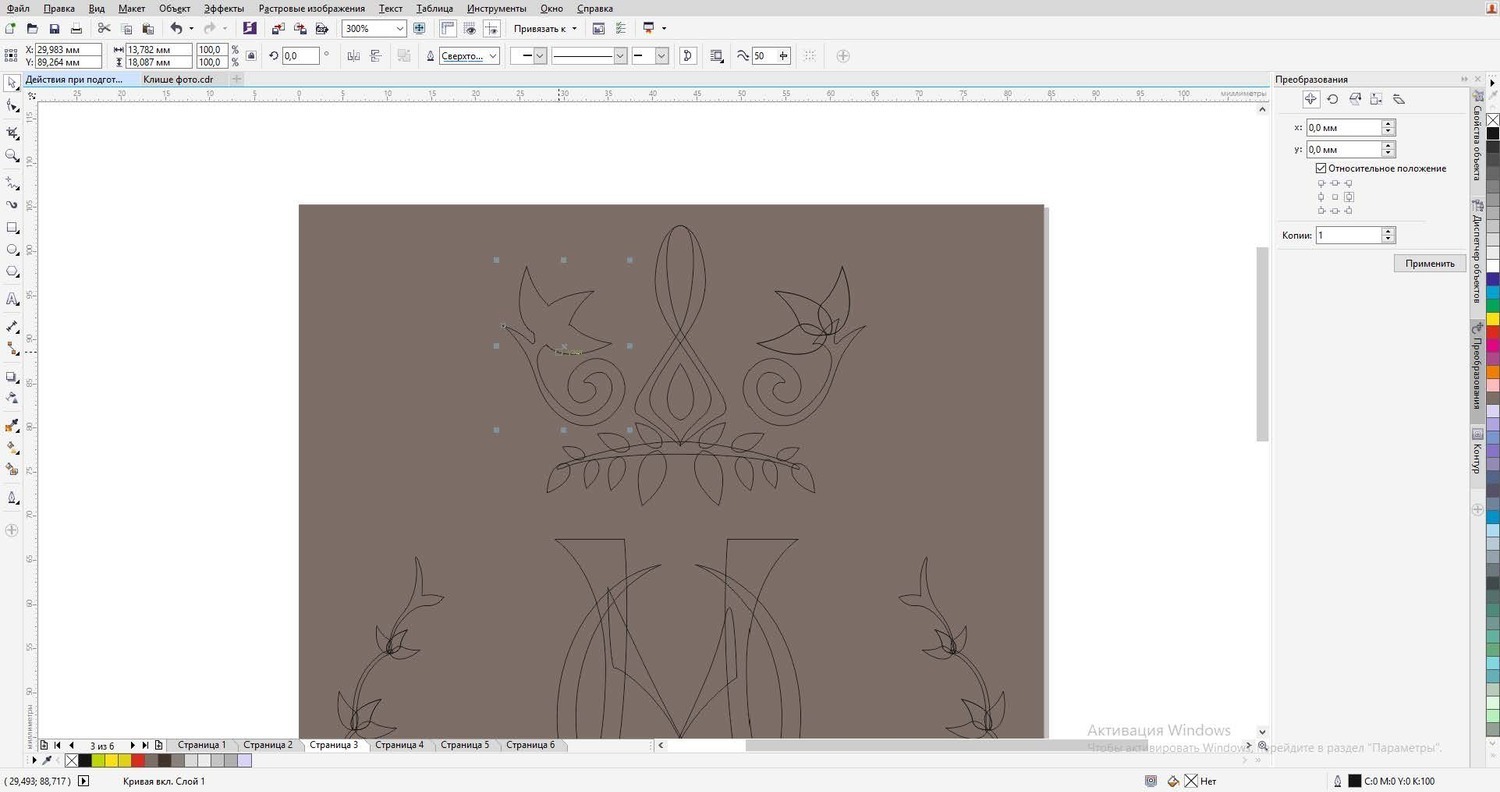The width and height of the screenshot is (1500, 792).
Task: Go to next page arrow button
Action: [132, 745]
